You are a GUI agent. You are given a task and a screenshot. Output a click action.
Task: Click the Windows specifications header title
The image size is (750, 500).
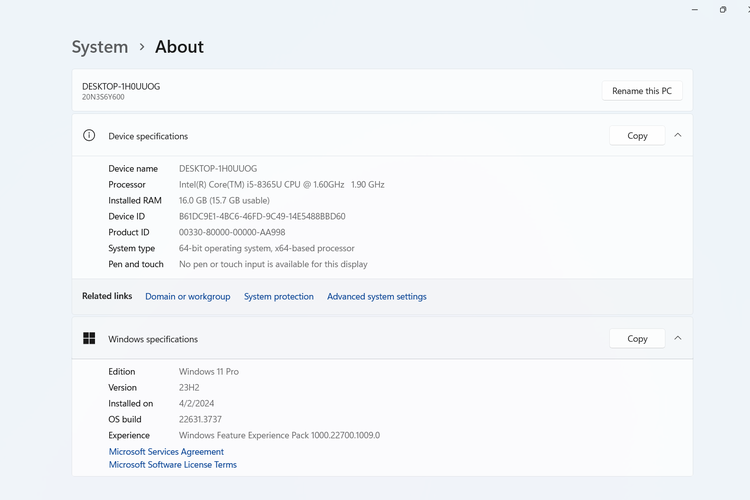(x=153, y=339)
